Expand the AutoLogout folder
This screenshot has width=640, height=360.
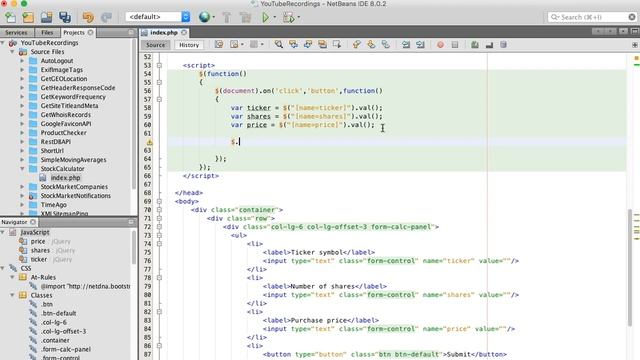pyautogui.click(x=22, y=61)
